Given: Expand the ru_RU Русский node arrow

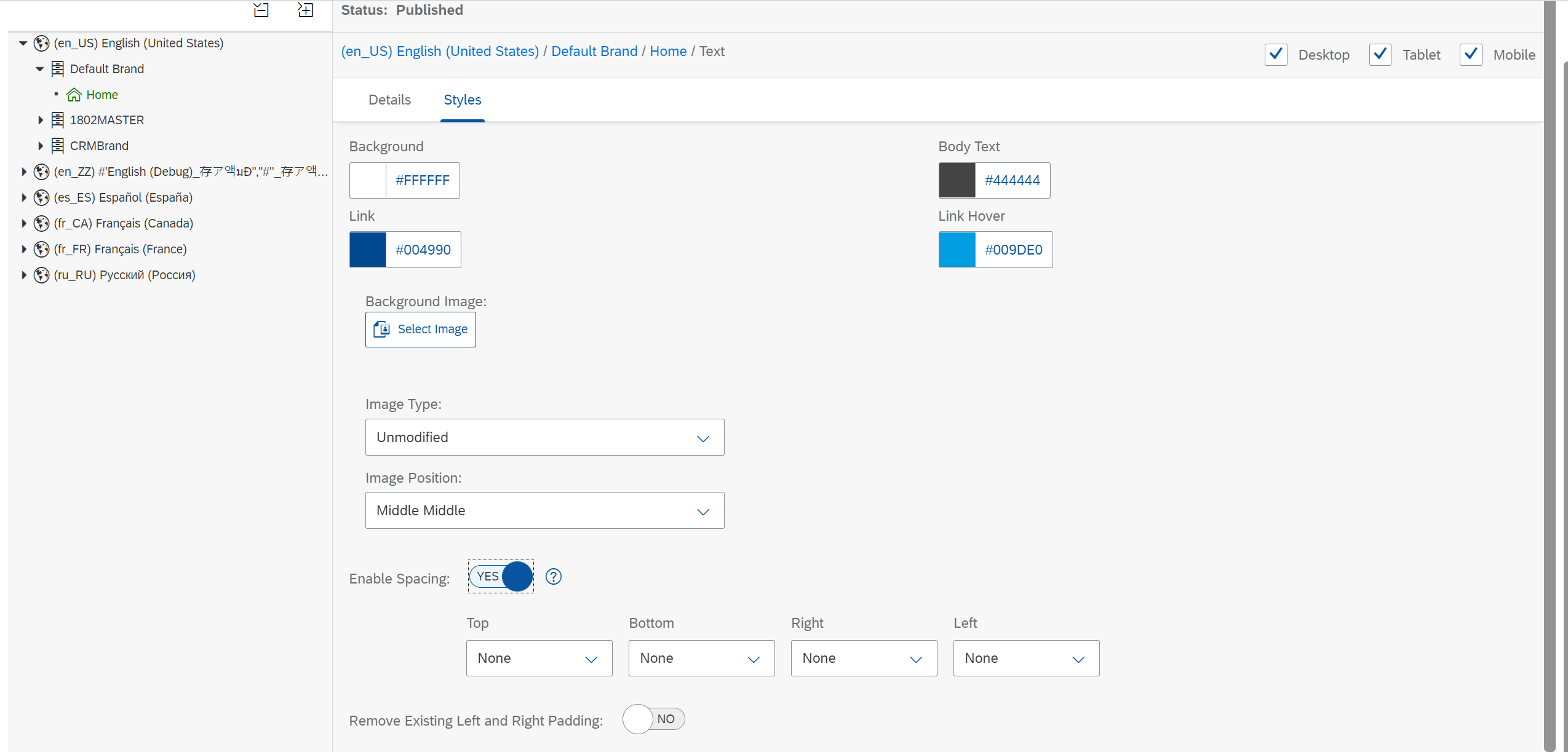Looking at the screenshot, I should [23, 275].
